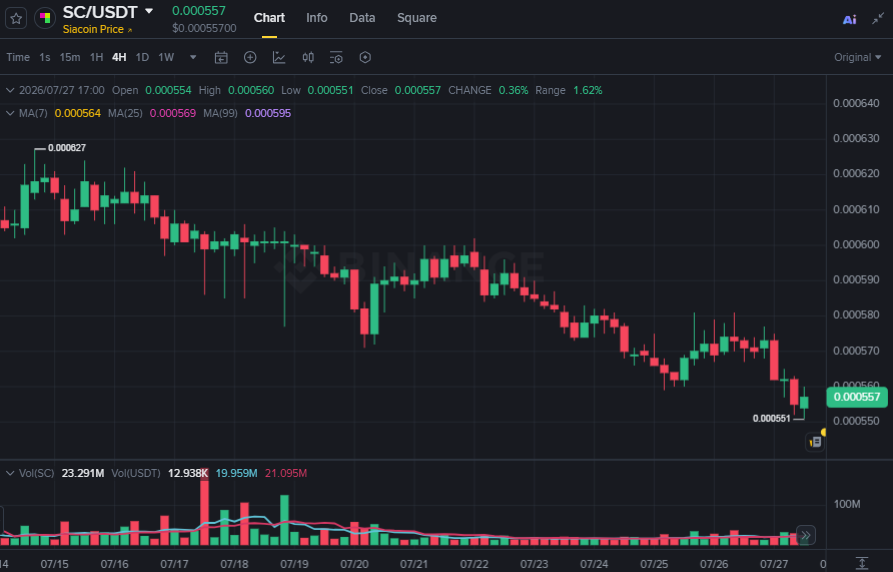Collapse the MA indicator row chevron
Screen dimensions: 893x572
tap(10, 113)
